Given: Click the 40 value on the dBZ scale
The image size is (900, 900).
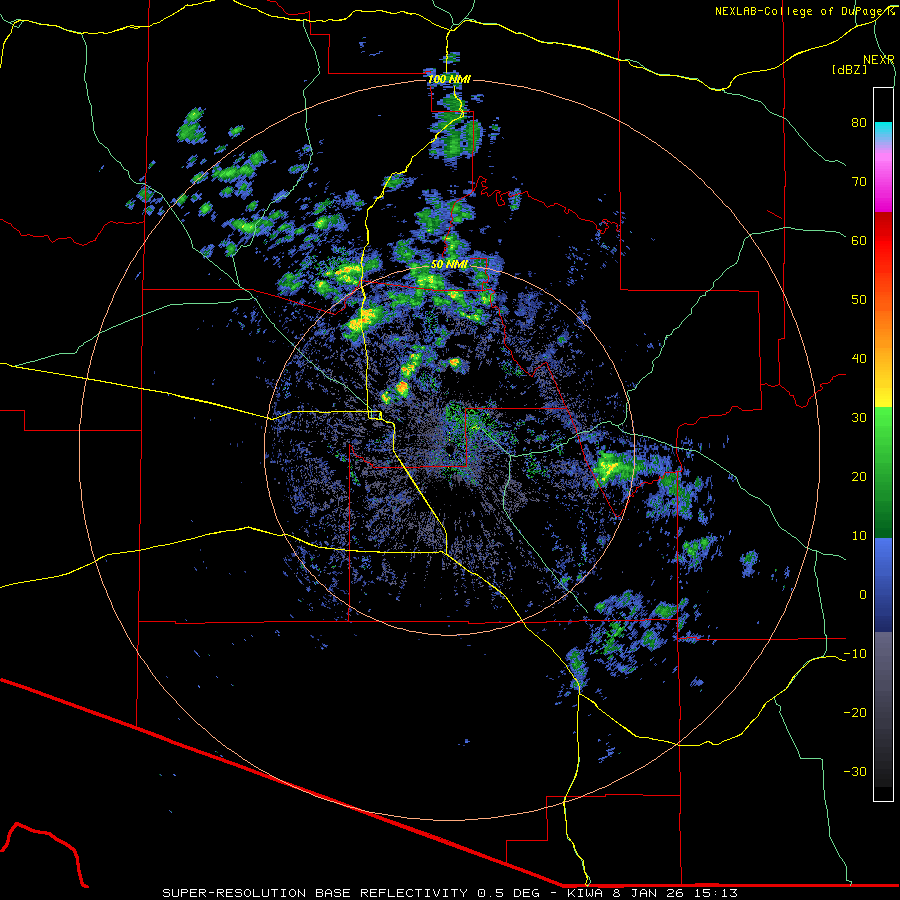Looking at the screenshot, I should [859, 359].
